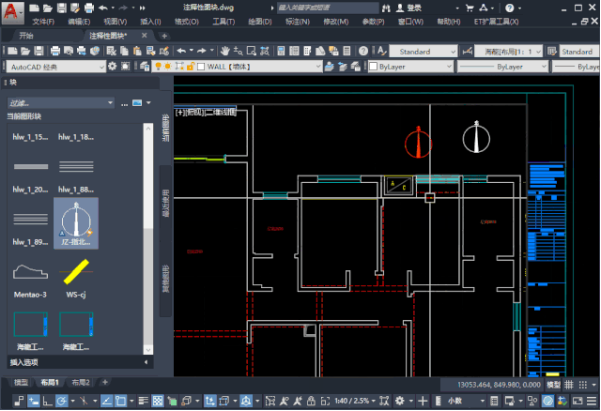This screenshot has height=411, width=601.
Task: Toggle Lineweight display in status bar
Action: tap(143, 401)
